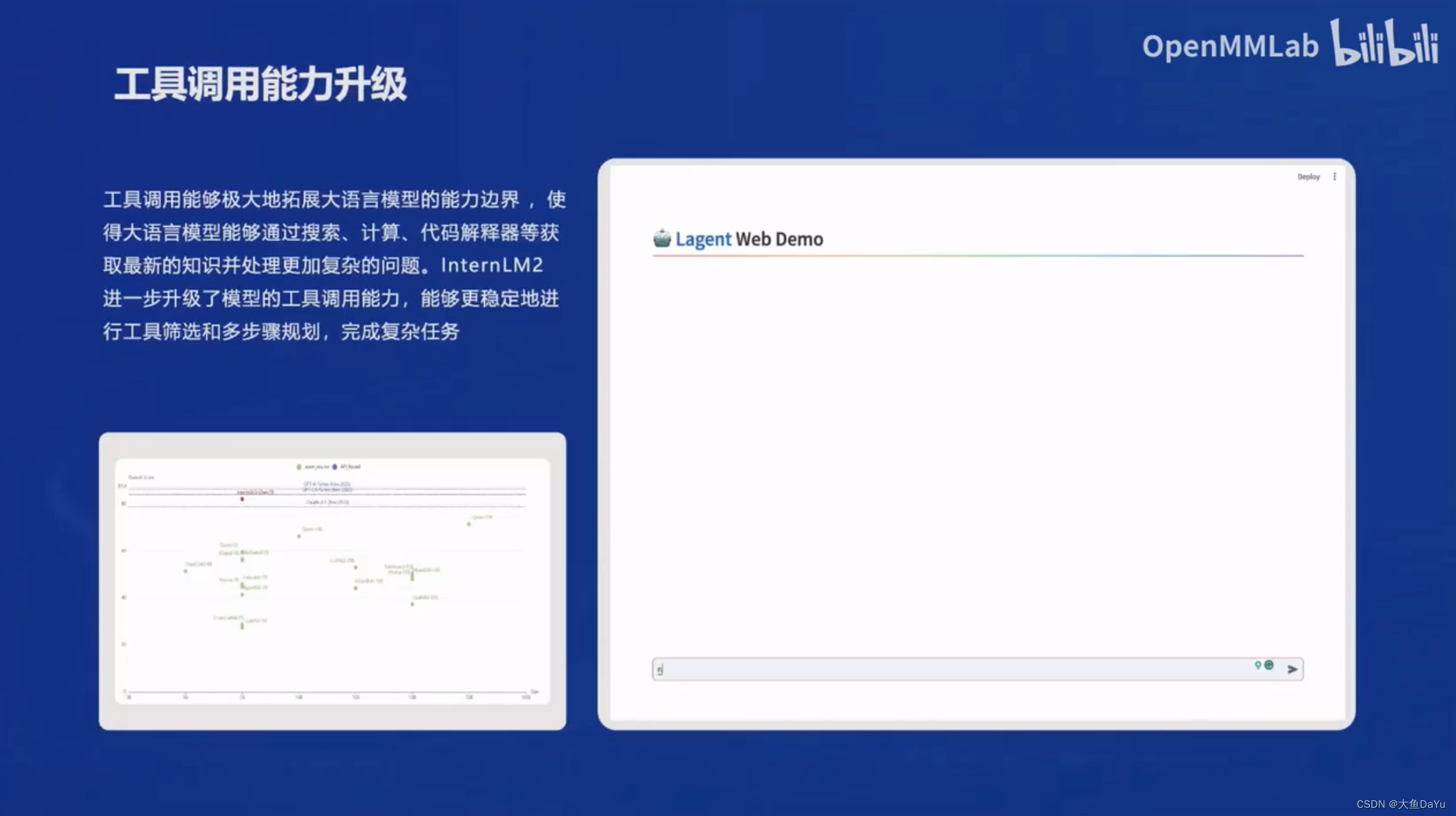Viewport: 1456px width, 816px height.
Task: Click the green circular icon in input box
Action: pos(1269,665)
